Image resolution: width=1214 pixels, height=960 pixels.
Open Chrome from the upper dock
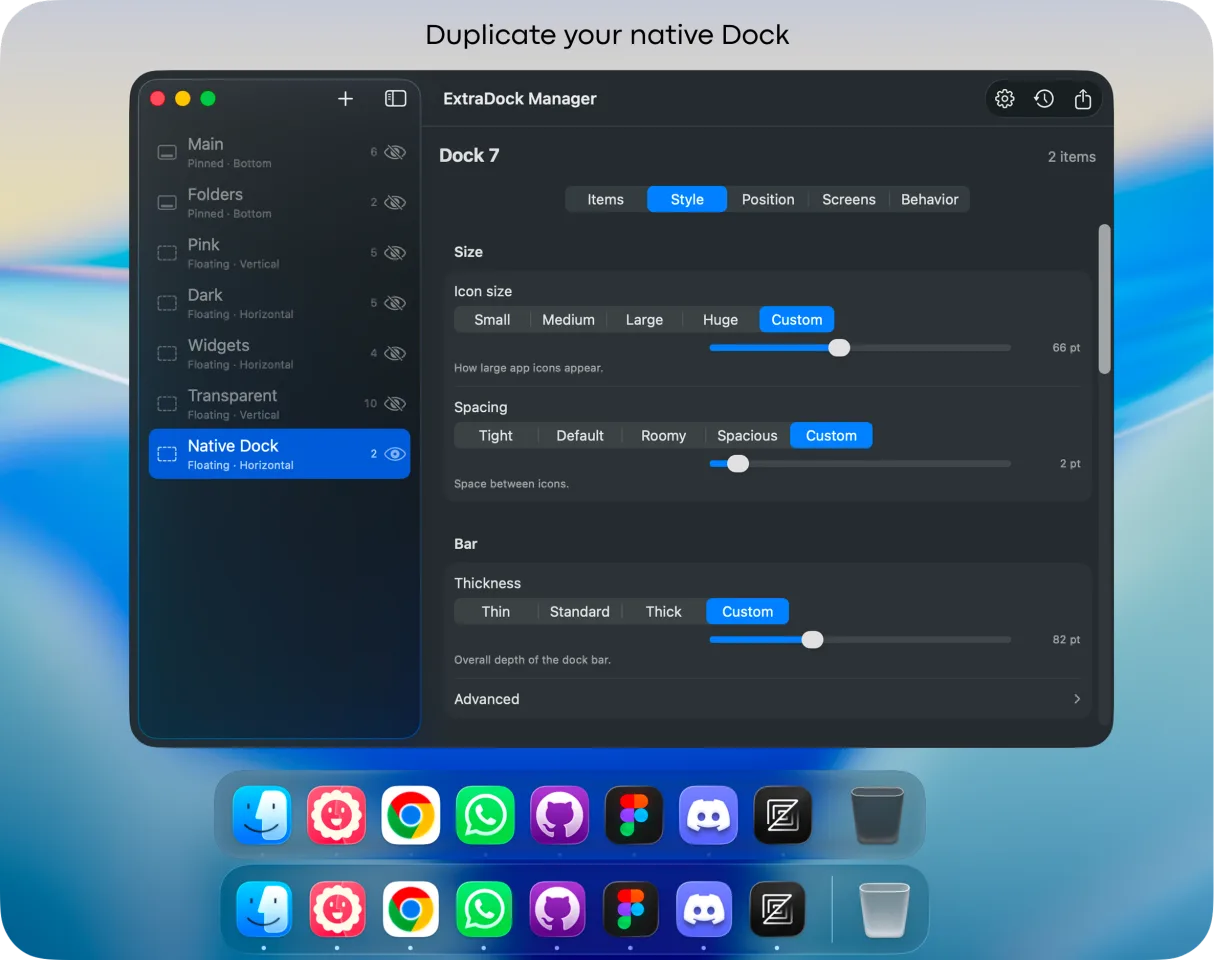pos(411,815)
